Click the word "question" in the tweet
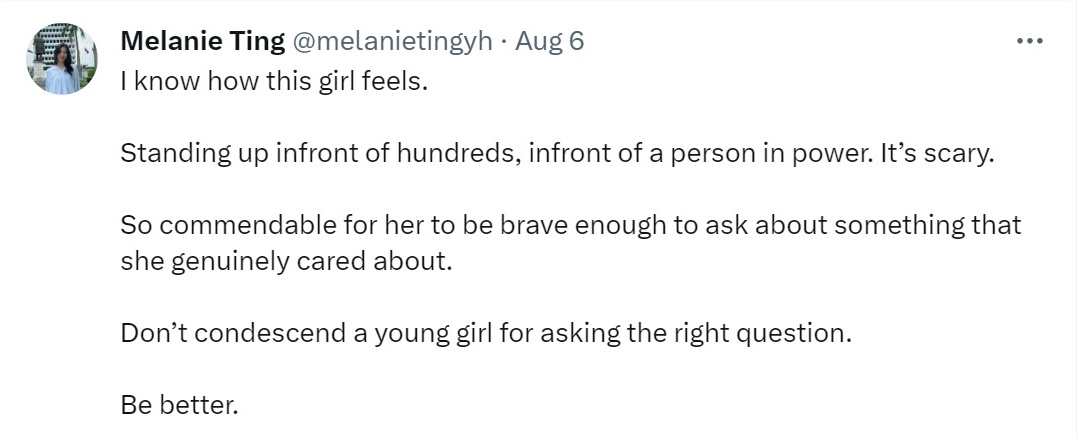The image size is (1080, 438). pyautogui.click(x=794, y=332)
